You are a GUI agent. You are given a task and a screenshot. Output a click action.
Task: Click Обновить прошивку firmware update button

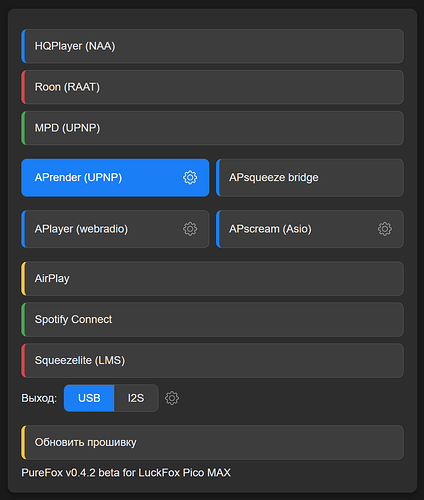(212, 442)
